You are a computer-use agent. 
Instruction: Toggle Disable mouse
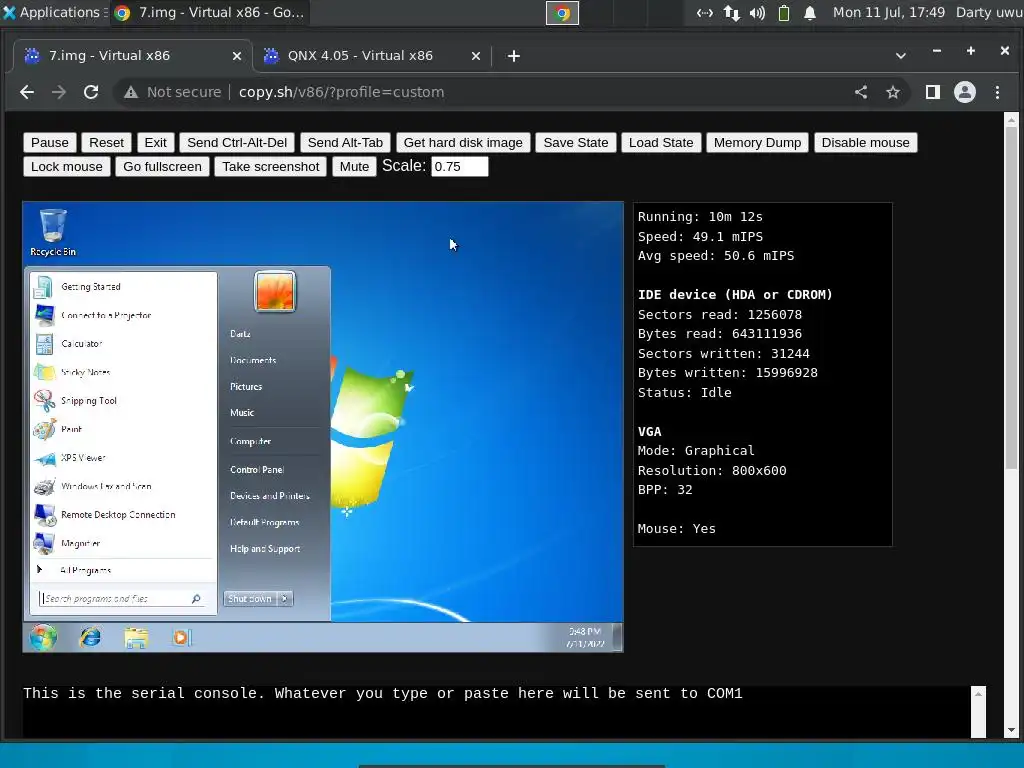(x=865, y=142)
